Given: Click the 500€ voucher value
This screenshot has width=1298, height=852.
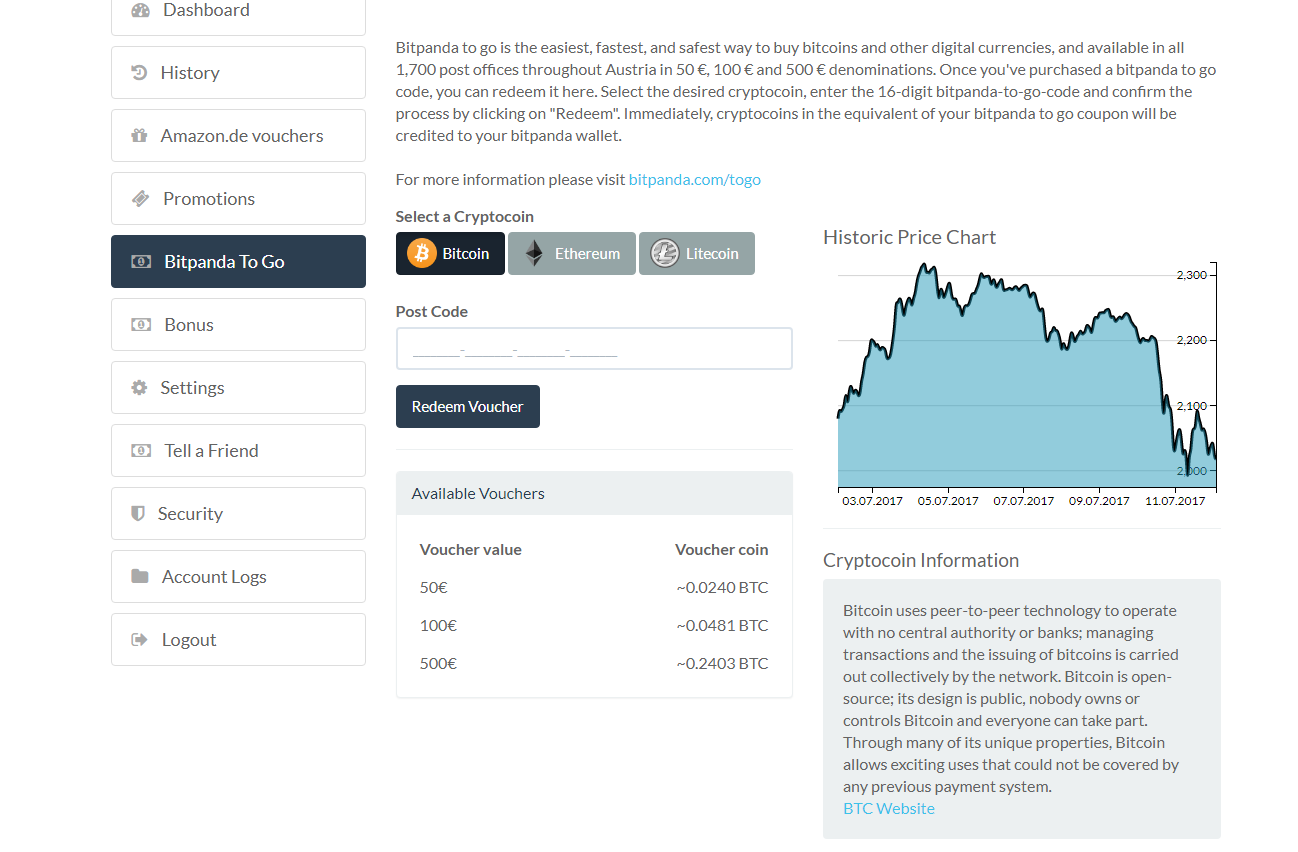Looking at the screenshot, I should (438, 664).
